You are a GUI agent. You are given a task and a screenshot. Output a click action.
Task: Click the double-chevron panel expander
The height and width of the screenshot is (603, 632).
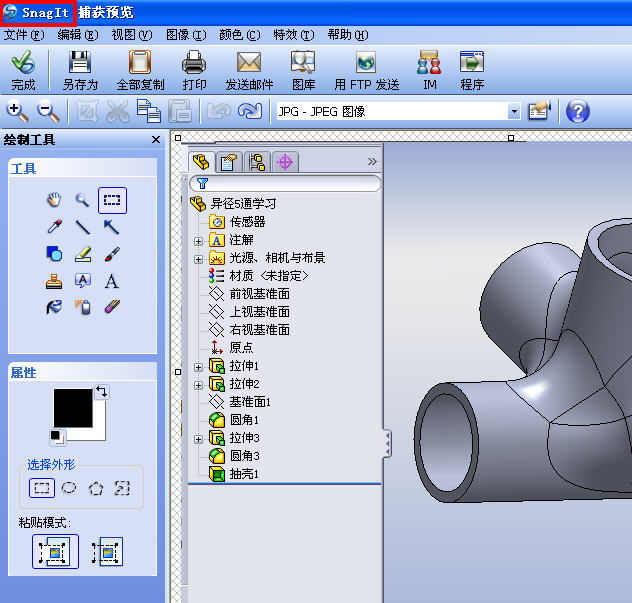point(372,162)
